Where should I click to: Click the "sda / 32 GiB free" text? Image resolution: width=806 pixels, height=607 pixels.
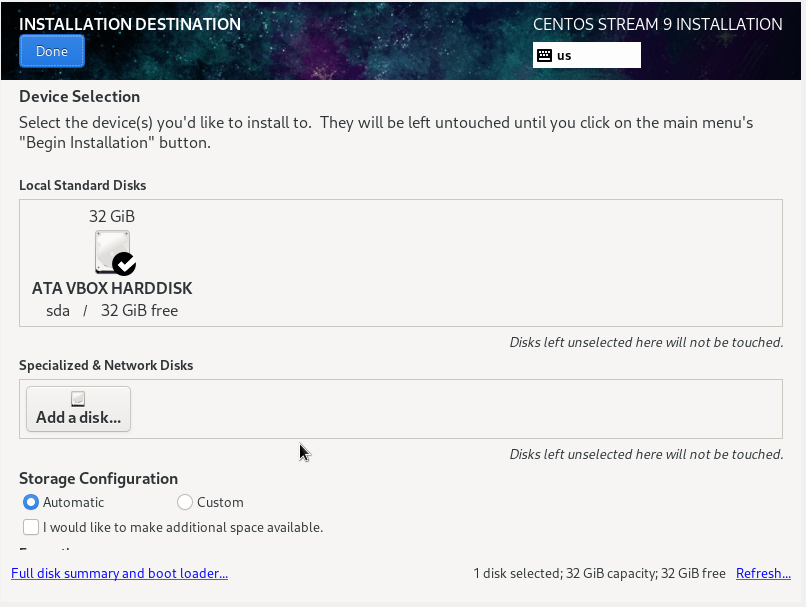112,310
